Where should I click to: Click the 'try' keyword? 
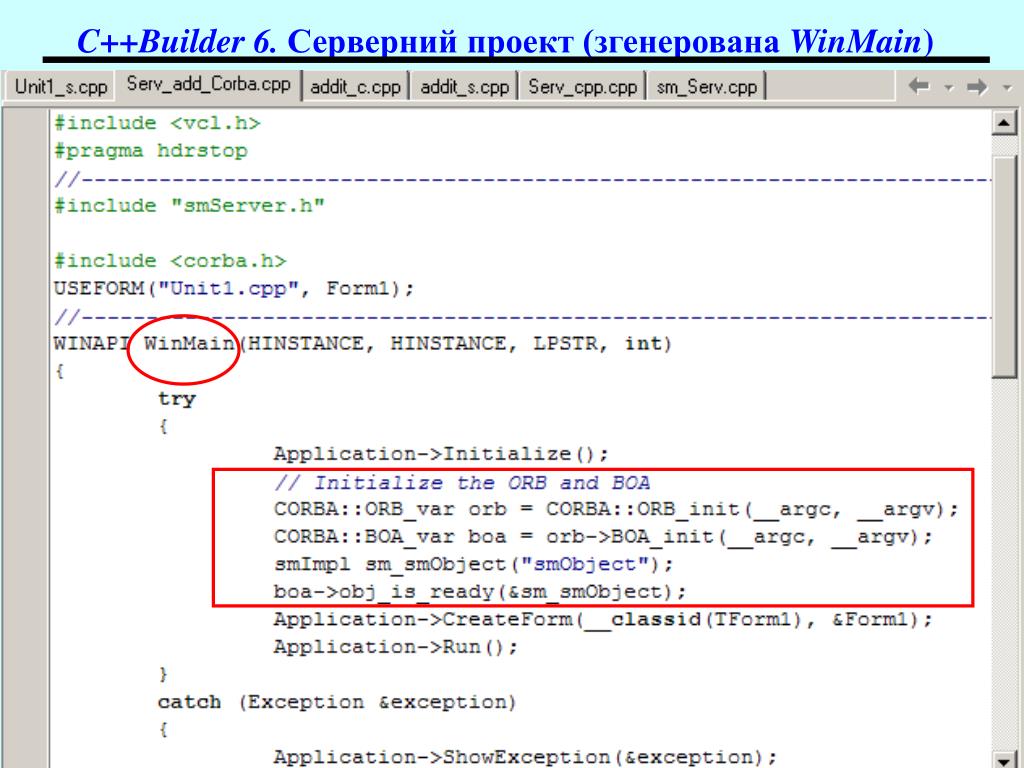pyautogui.click(x=176, y=398)
